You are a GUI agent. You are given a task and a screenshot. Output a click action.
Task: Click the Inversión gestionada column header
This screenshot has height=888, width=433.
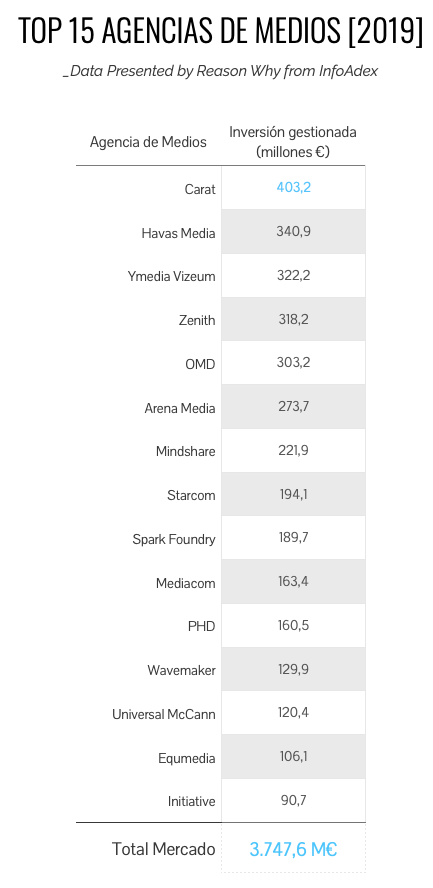pos(293,142)
